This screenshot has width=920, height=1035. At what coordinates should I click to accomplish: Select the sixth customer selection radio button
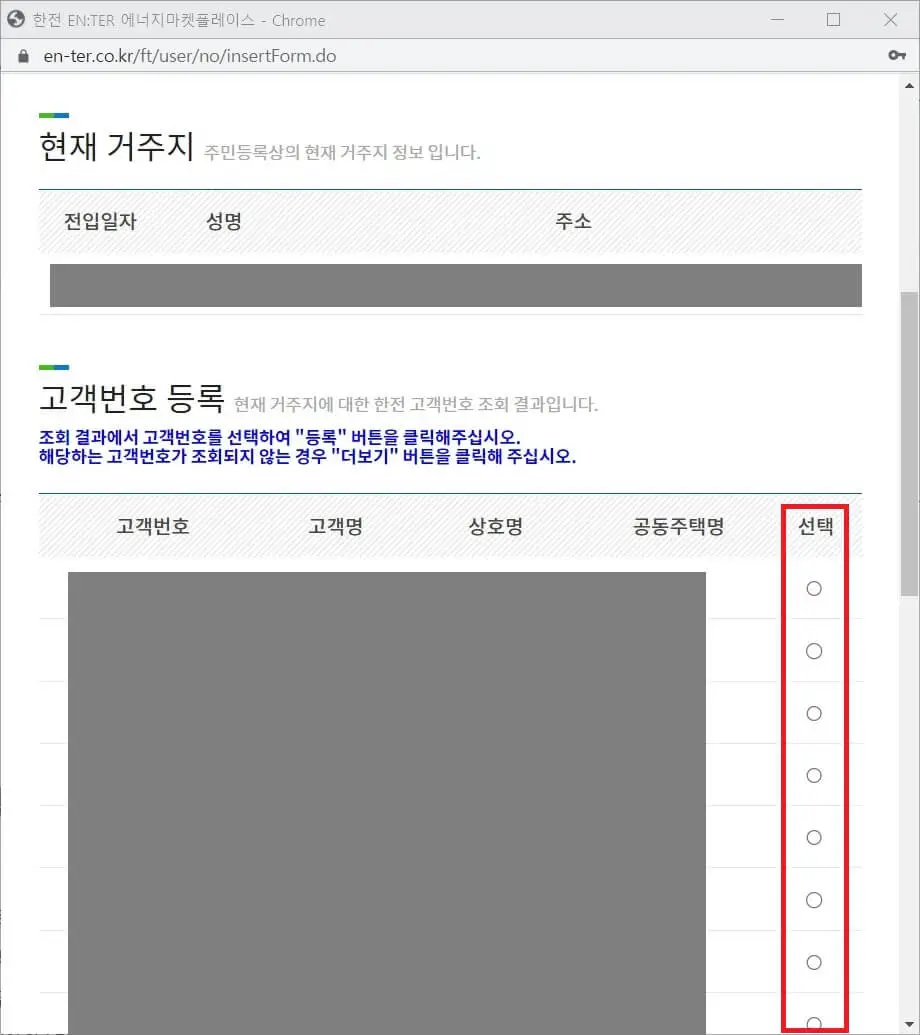pos(815,900)
